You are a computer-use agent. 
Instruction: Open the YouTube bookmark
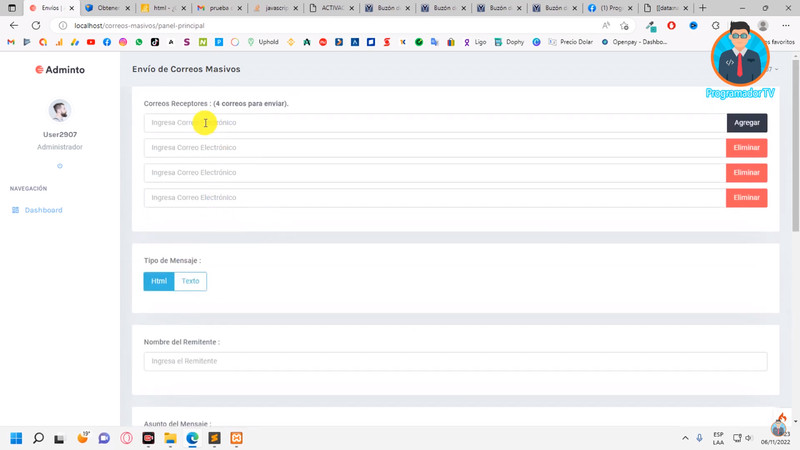click(91, 42)
